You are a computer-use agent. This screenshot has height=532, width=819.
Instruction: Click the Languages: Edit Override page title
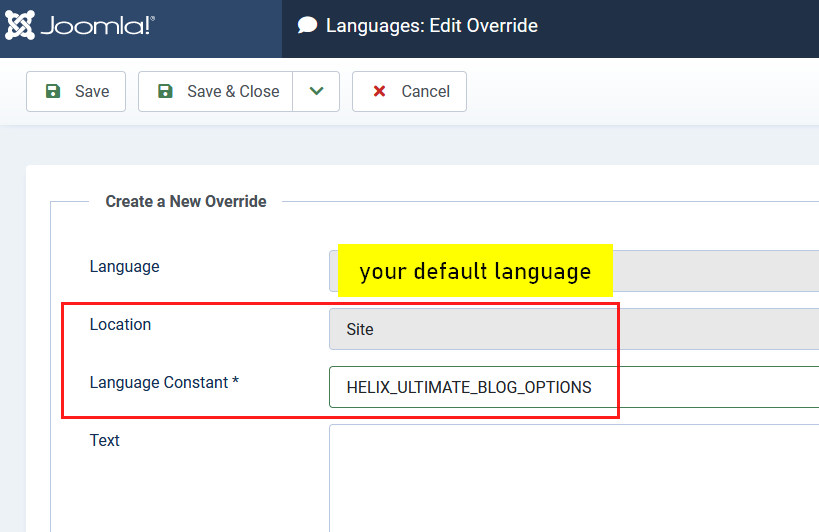431,26
